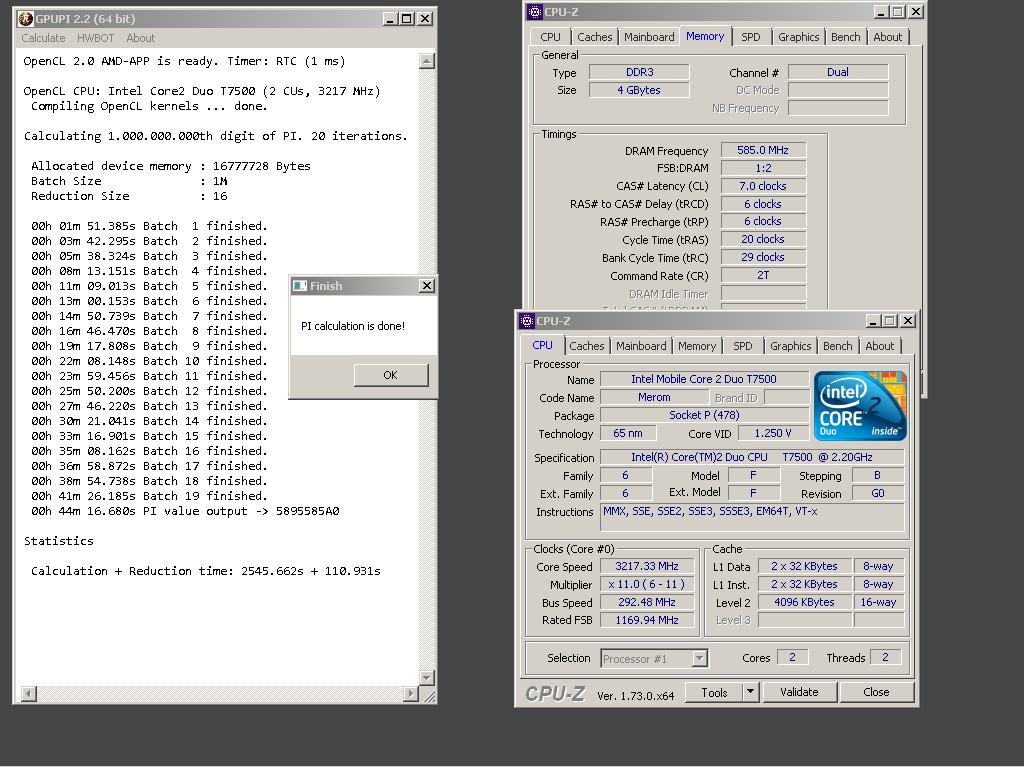This screenshot has height=768, width=1024.
Task: Switch to About tab in front CPU-Z window
Action: [x=880, y=346]
